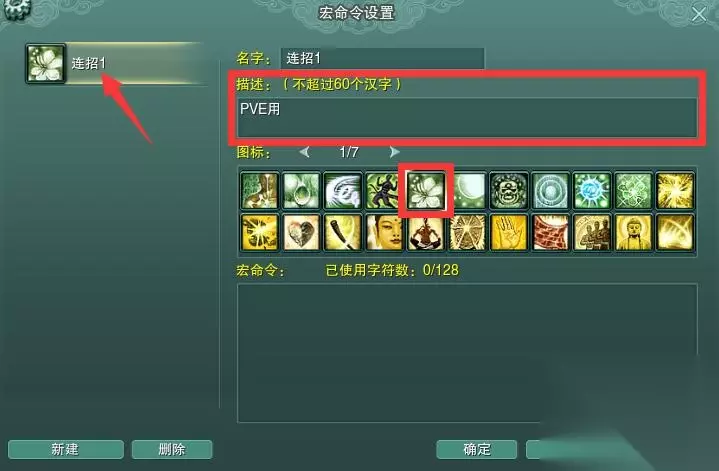This screenshot has height=471, width=719.
Task: Select the demon mask icon
Action: [509, 190]
